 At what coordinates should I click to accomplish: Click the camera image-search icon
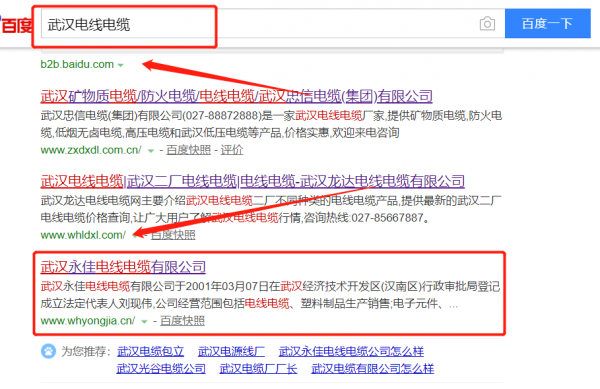487,24
